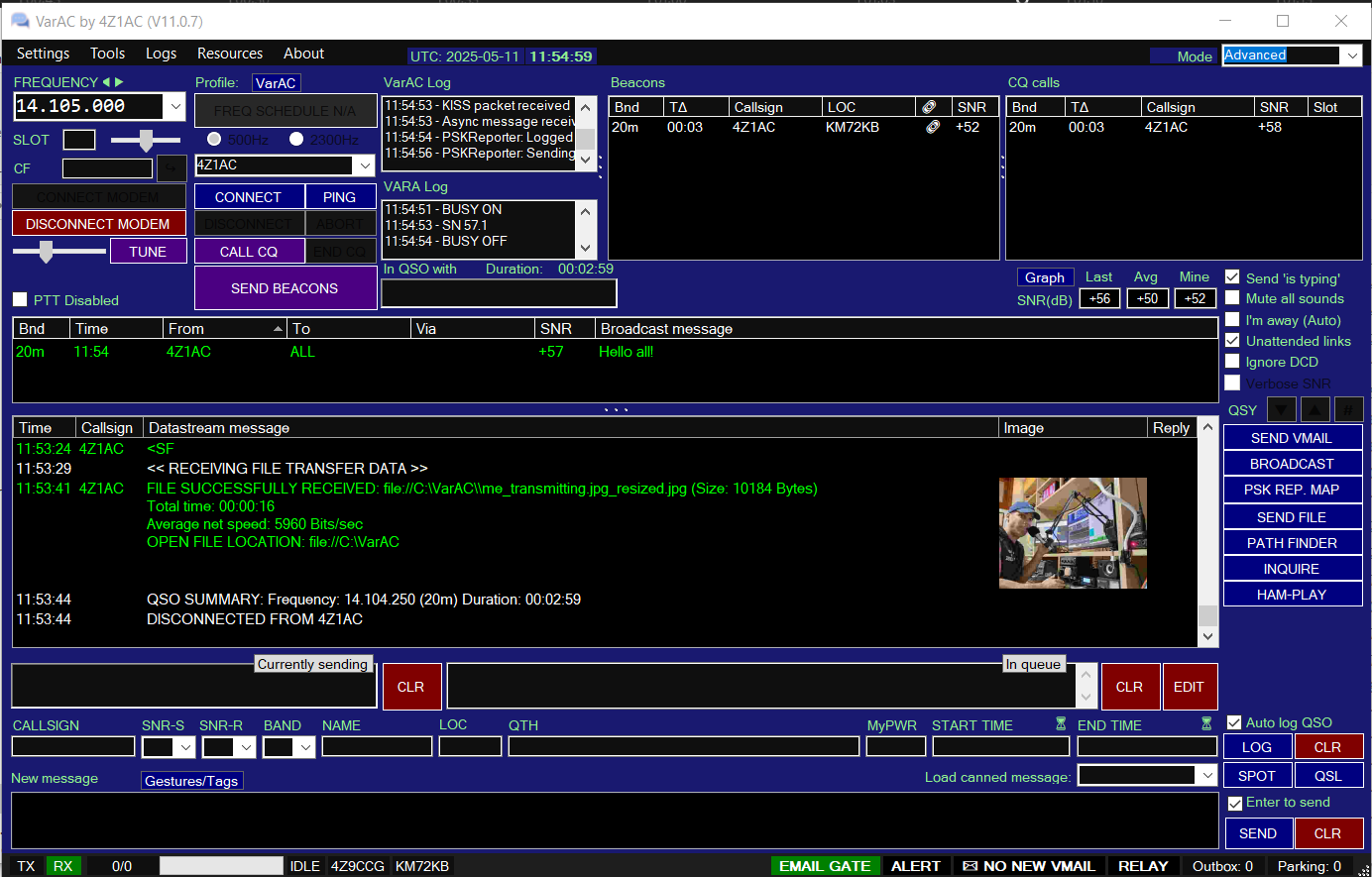1372x877 pixels.
Task: Click the VarAC app icon in title bar
Action: point(20,21)
